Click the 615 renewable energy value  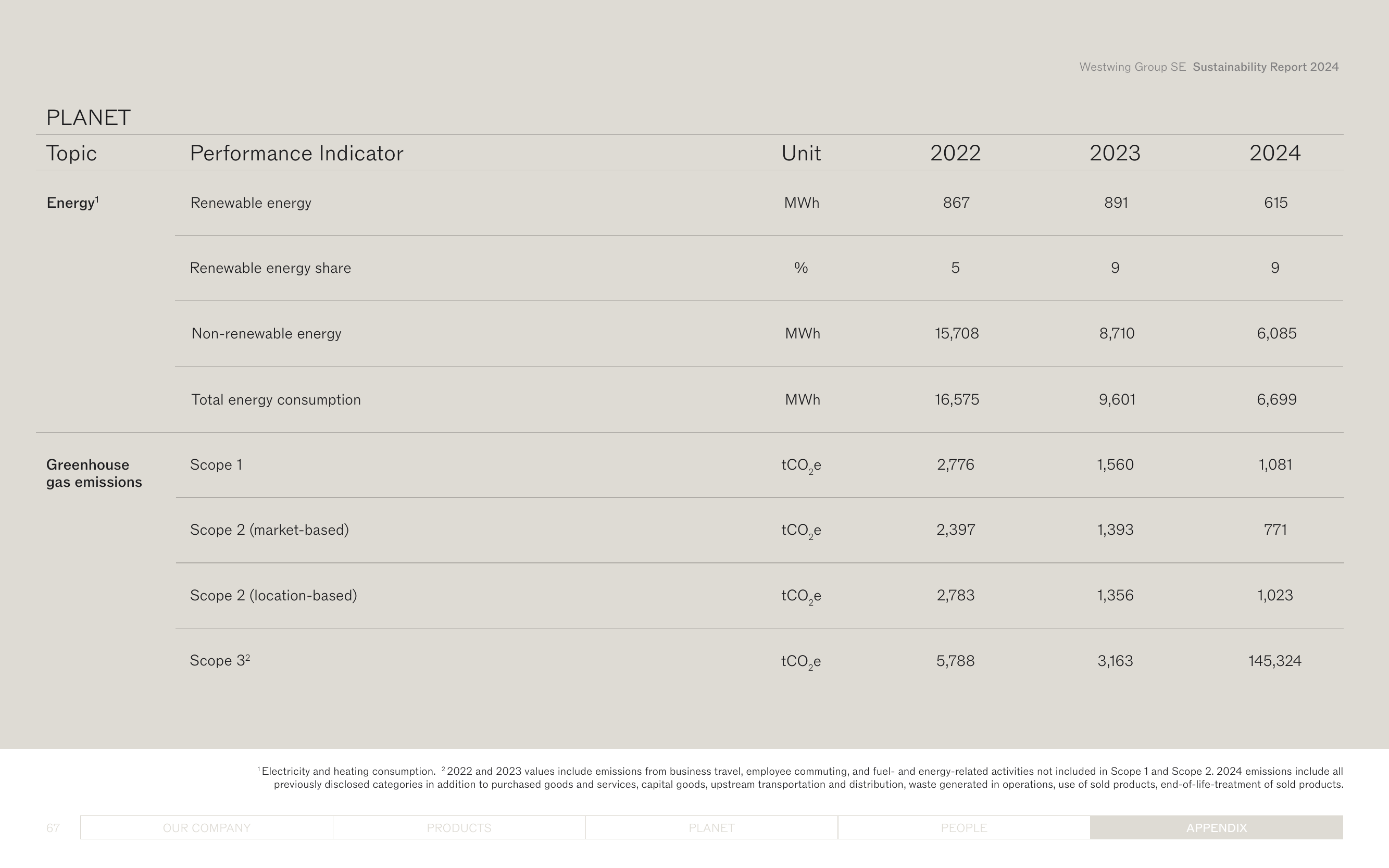point(1275,203)
